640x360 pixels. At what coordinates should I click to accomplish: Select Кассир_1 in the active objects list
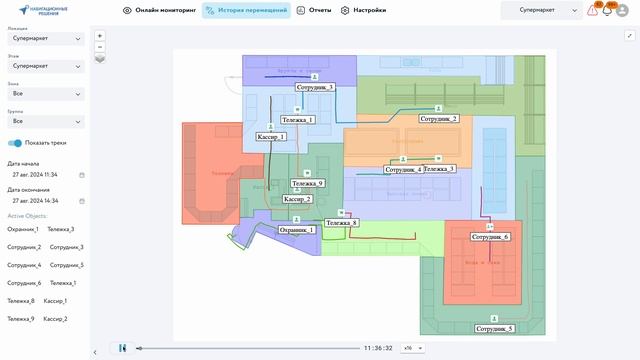[55, 301]
